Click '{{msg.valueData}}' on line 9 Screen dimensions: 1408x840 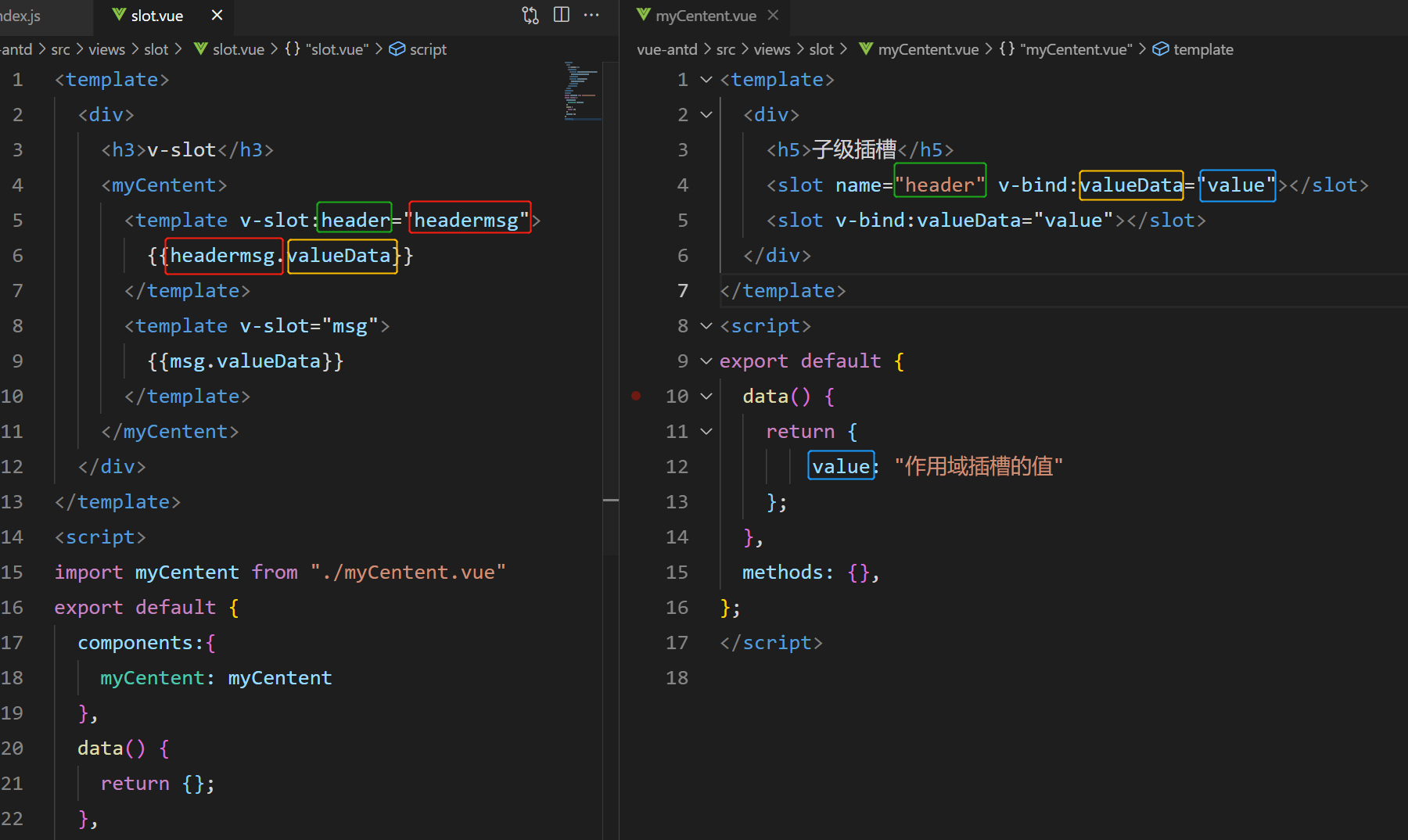(x=245, y=361)
